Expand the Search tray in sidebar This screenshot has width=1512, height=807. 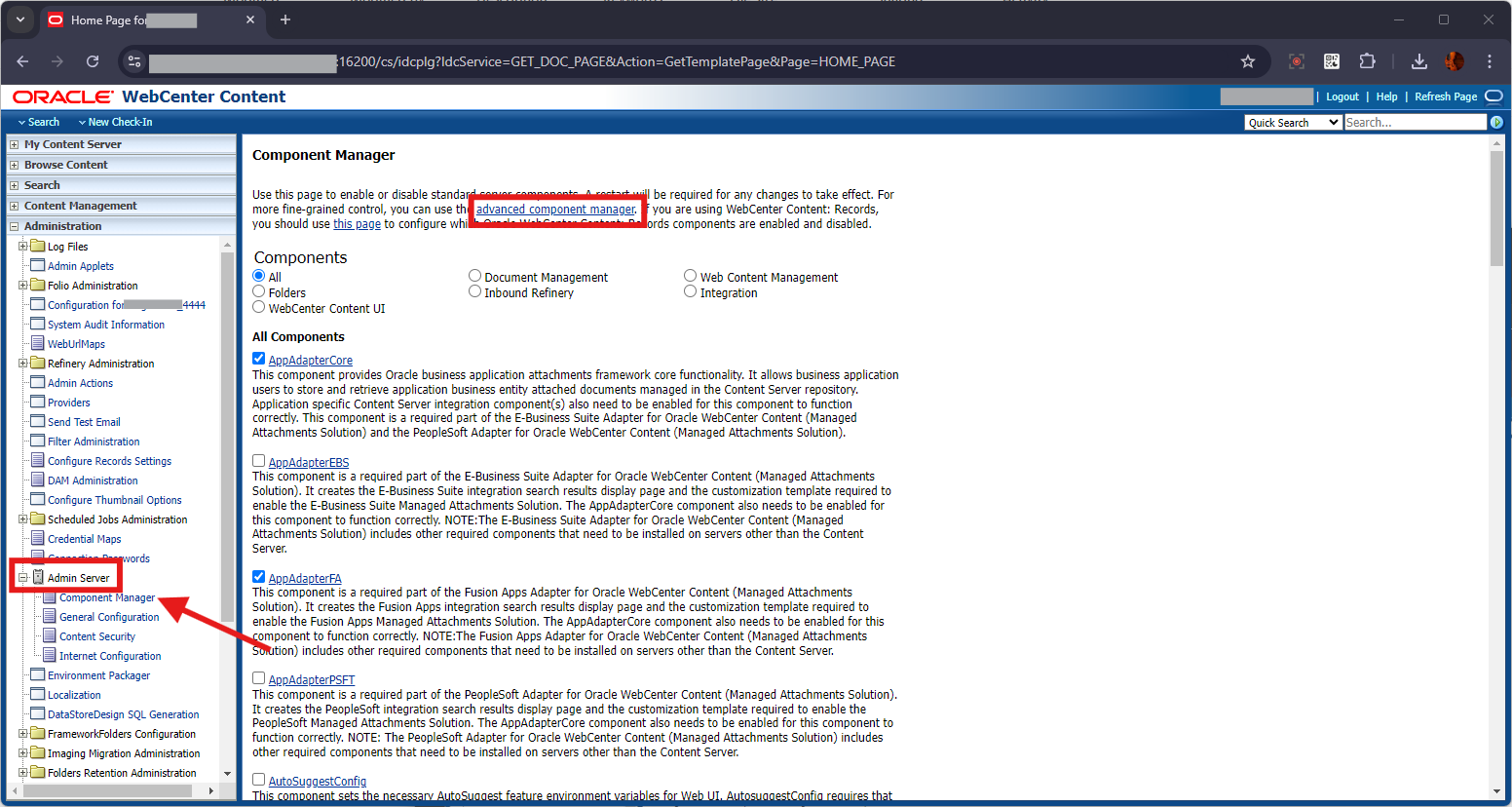pos(14,185)
